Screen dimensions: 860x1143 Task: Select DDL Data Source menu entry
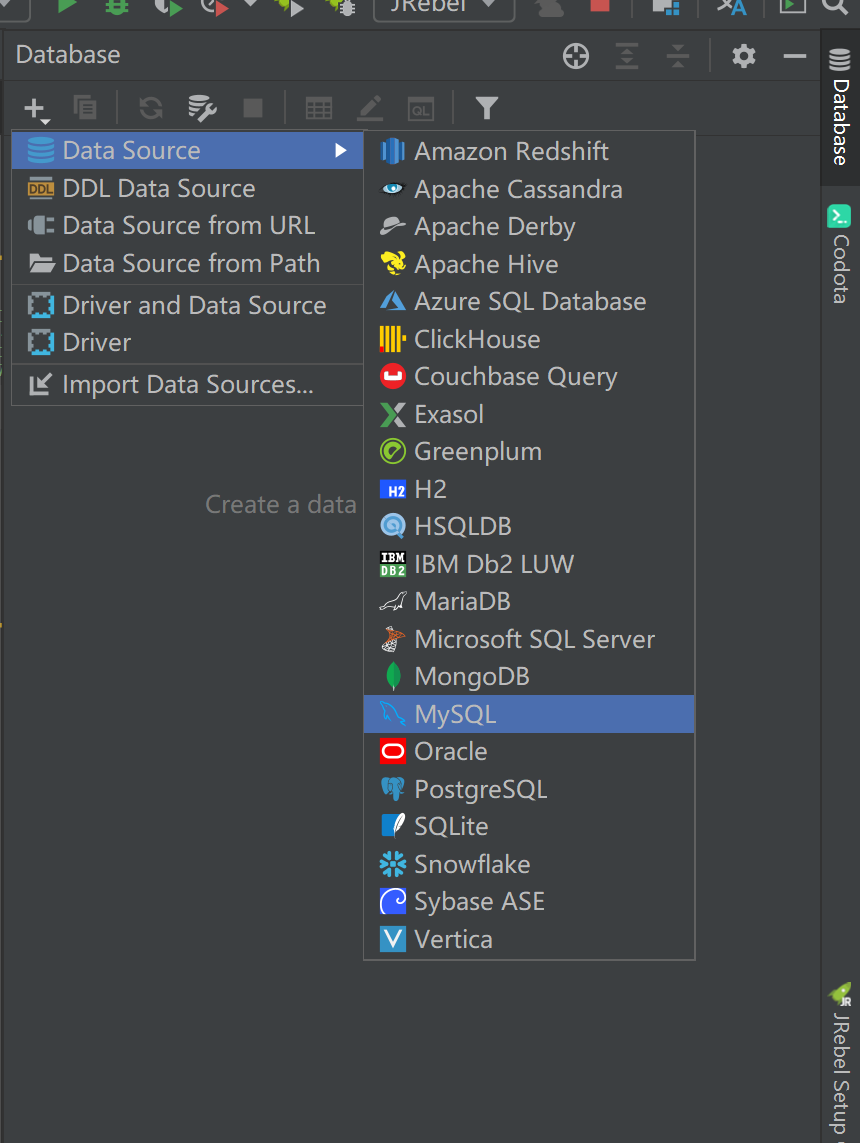187,188
